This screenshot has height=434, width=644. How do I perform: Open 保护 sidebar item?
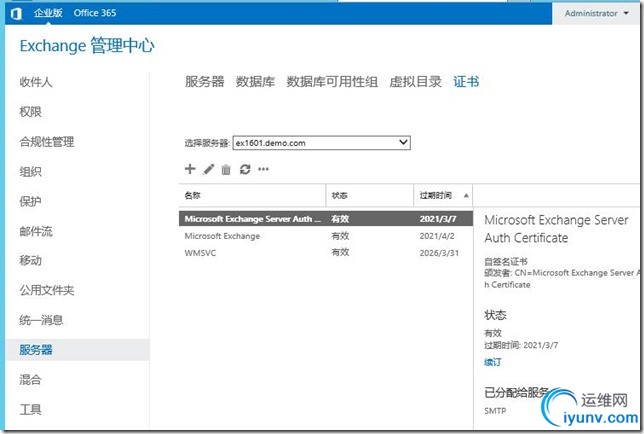(30, 201)
